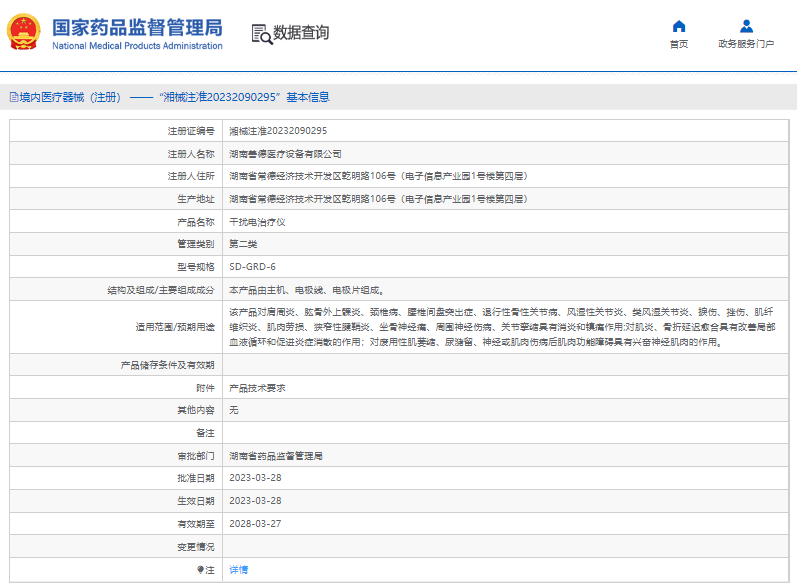This screenshot has height=587, width=797.
Task: Open the 首页 text label
Action: point(679,44)
